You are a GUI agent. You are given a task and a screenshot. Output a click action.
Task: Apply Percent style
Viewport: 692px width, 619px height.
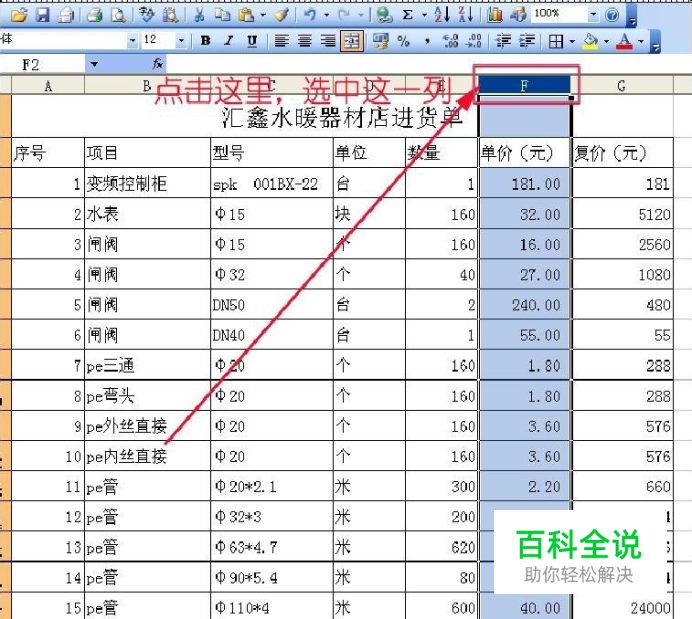(403, 41)
